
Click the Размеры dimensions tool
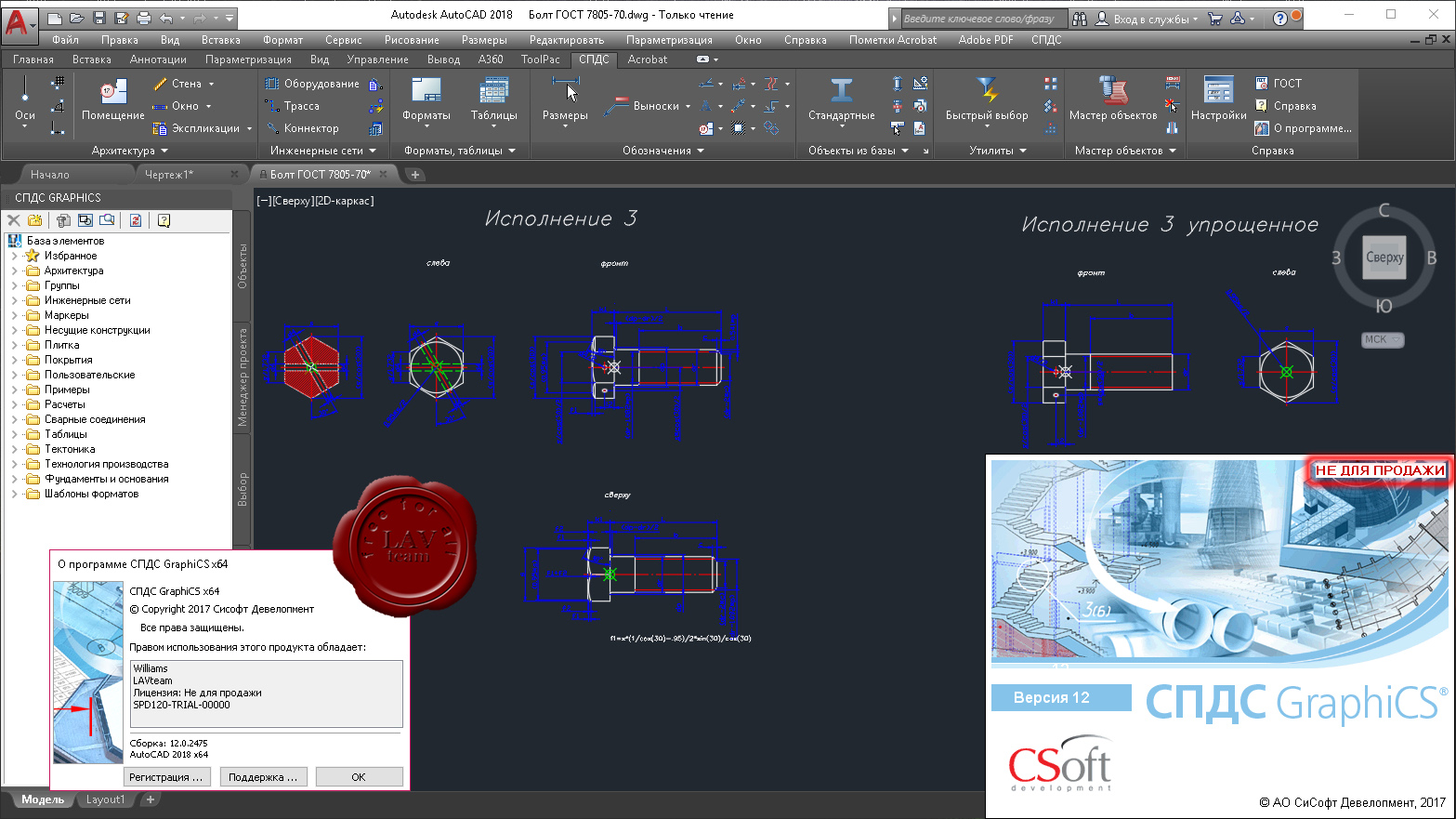pyautogui.click(x=565, y=100)
